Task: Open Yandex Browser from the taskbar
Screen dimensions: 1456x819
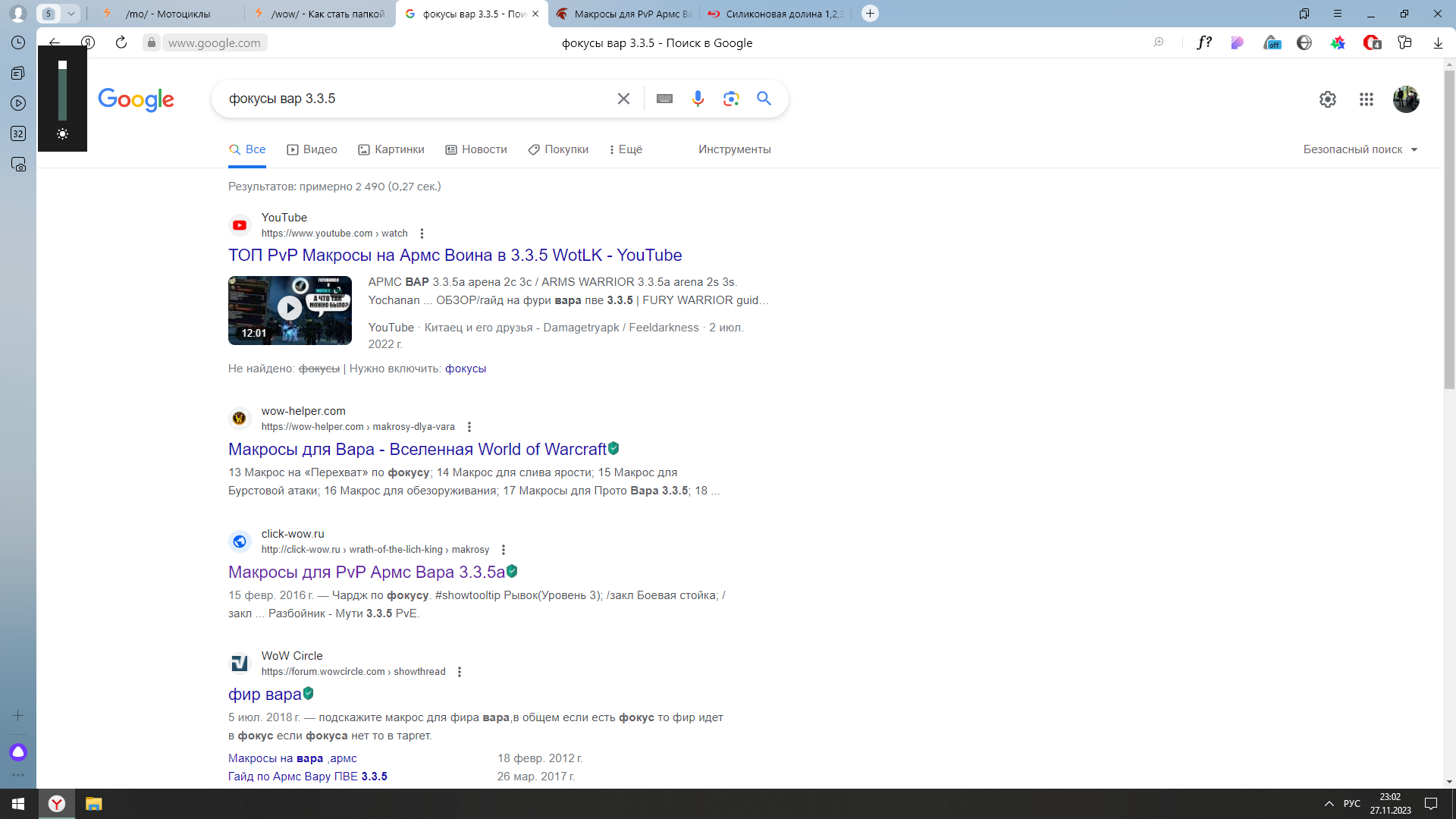Action: coord(57,804)
